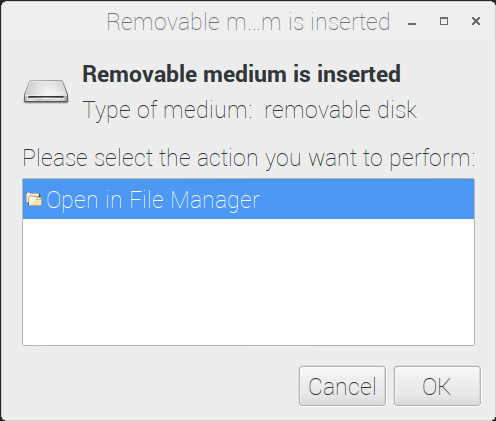This screenshot has height=421, width=496.
Task: Click the bold heading Removable medium is inserted
Action: [x=242, y=74]
